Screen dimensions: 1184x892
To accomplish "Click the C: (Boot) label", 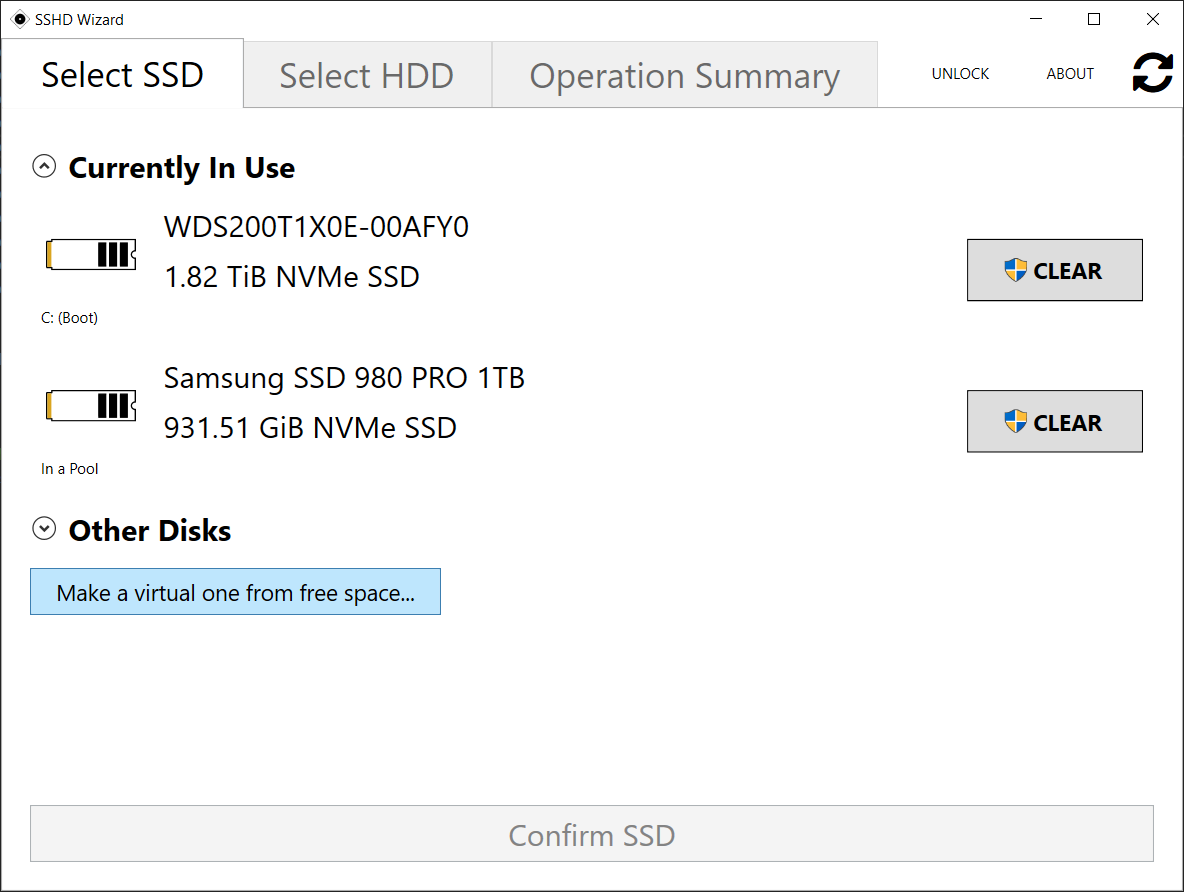I will pos(69,318).
